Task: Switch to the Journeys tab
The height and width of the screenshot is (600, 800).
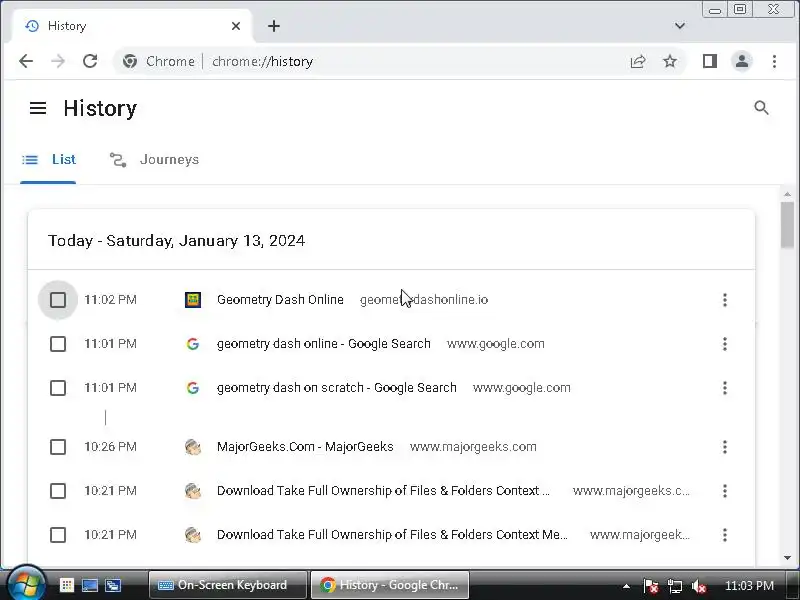Action: 157,160
